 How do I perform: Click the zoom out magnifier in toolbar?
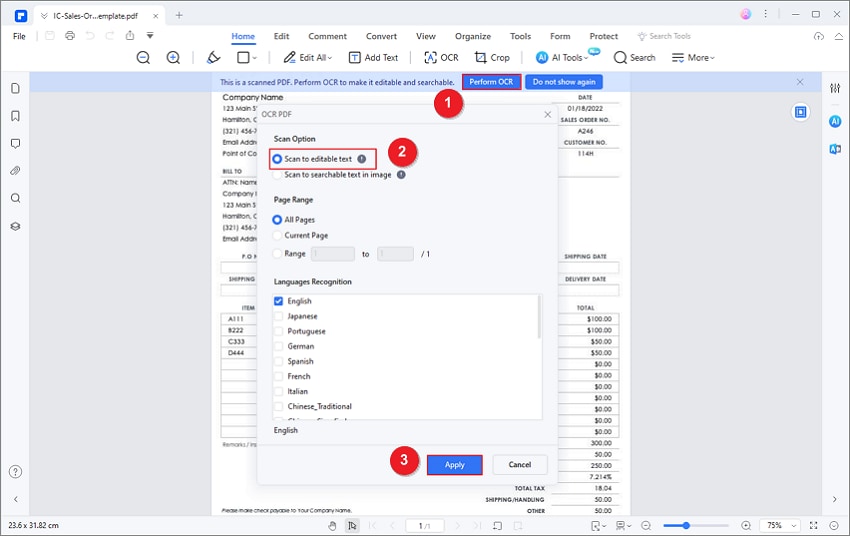pyautogui.click(x=143, y=57)
